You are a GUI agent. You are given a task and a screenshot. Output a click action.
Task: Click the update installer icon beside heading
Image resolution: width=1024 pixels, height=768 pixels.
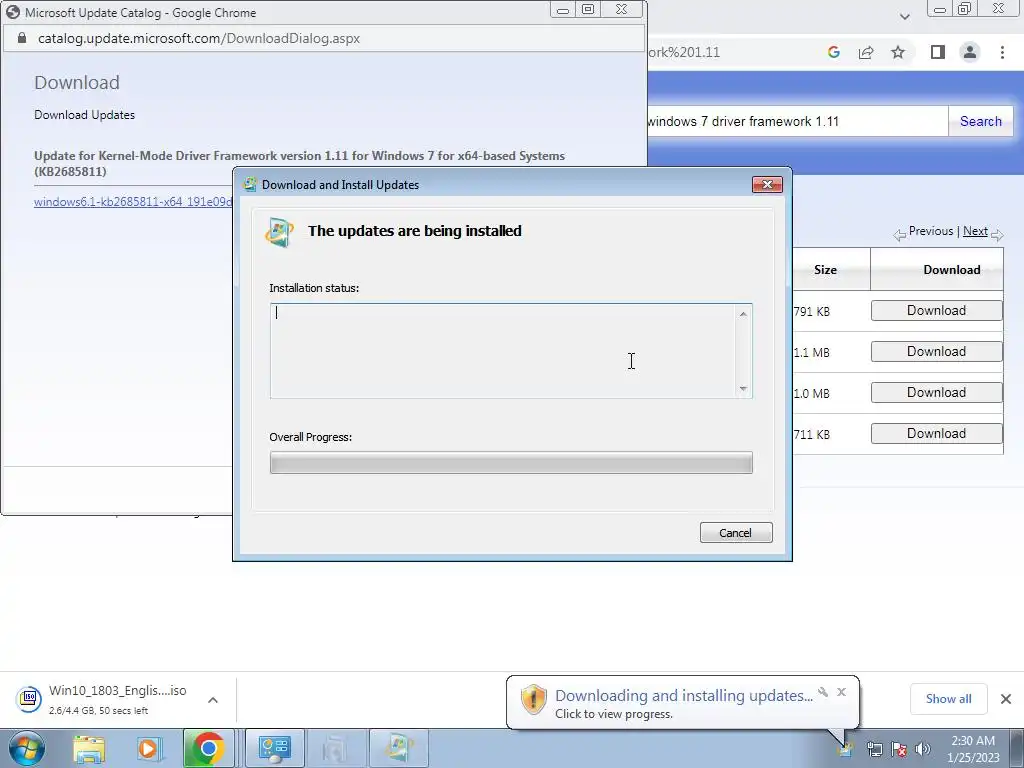280,232
